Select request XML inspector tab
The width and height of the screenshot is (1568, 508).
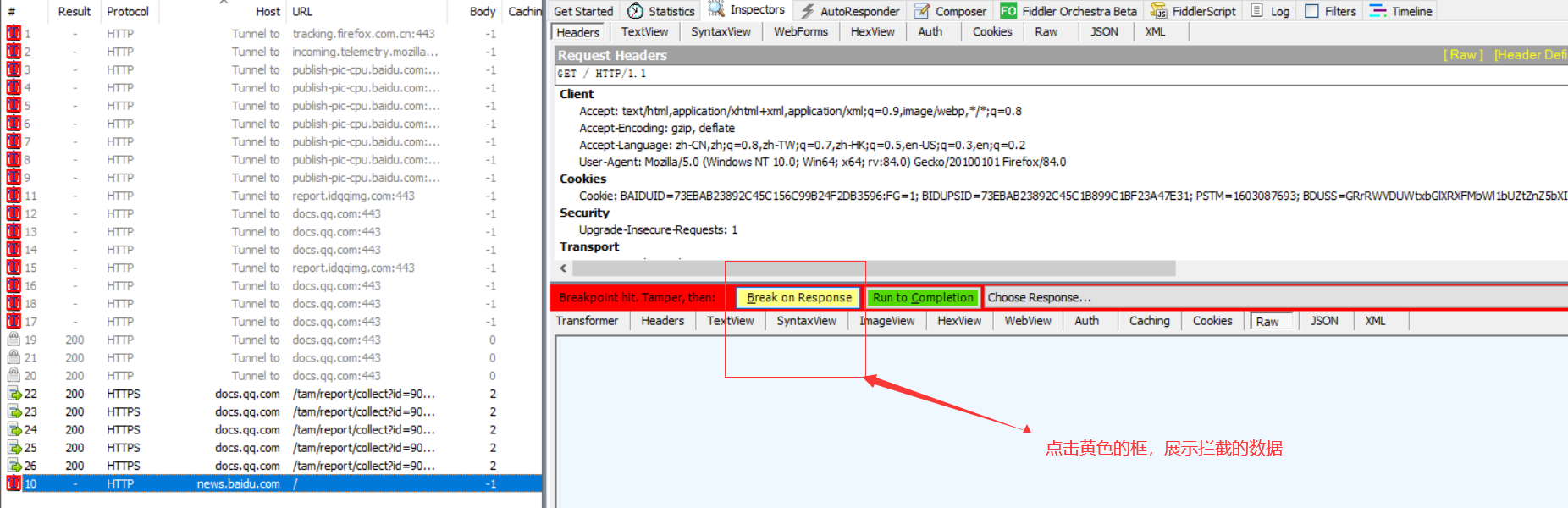point(1155,31)
